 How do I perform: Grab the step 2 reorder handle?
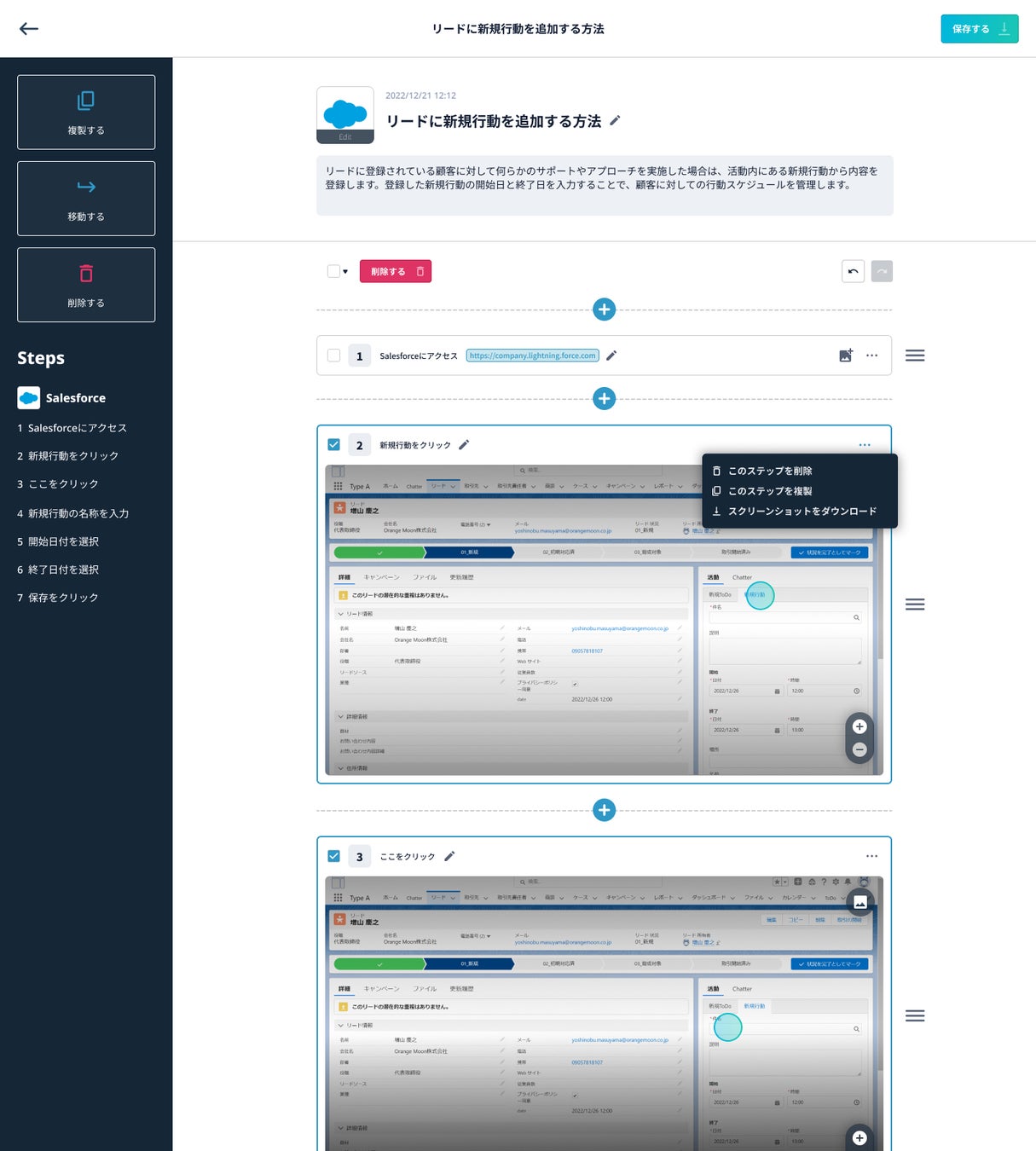coord(915,604)
